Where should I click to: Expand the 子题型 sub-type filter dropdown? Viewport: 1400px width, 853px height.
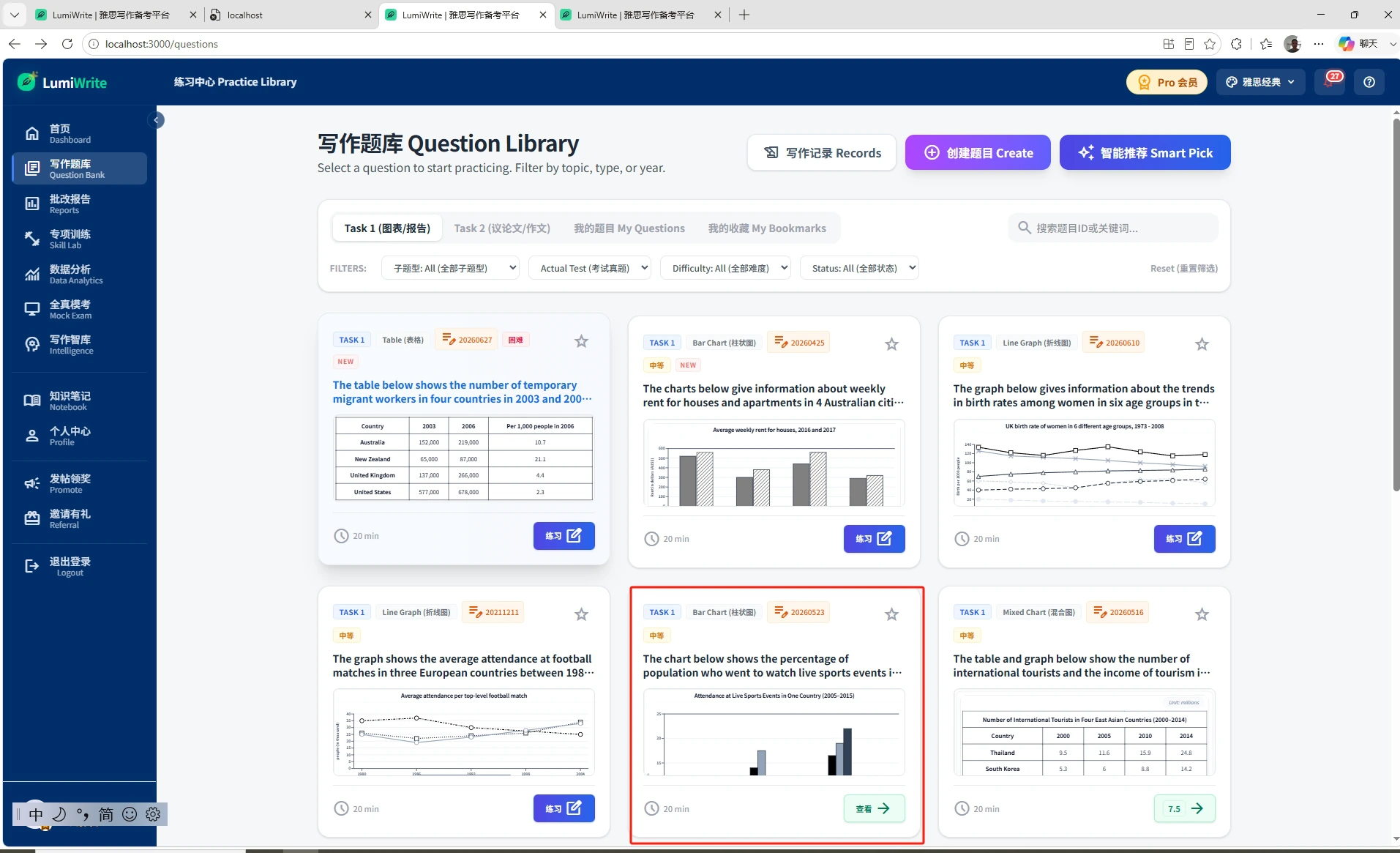click(450, 268)
